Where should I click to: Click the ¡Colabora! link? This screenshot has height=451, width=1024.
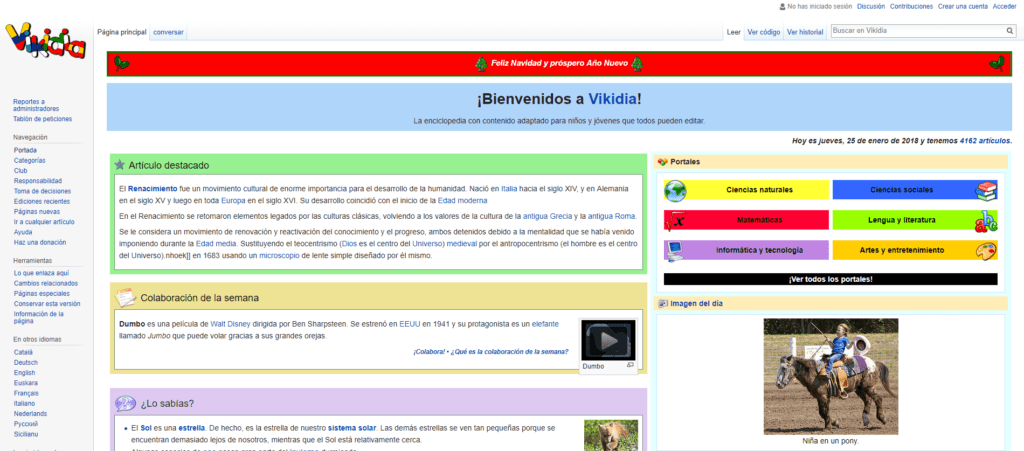428,351
